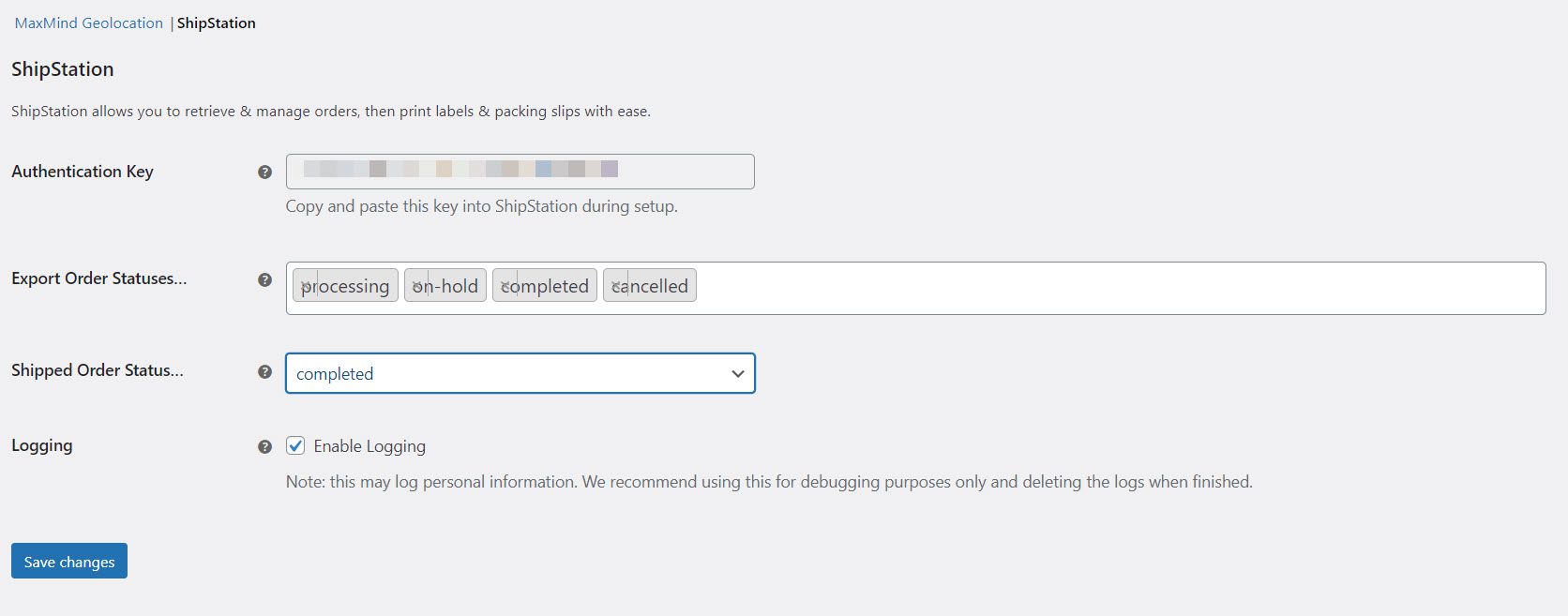Click the 'Export Order Statuses...' label

coord(99,278)
